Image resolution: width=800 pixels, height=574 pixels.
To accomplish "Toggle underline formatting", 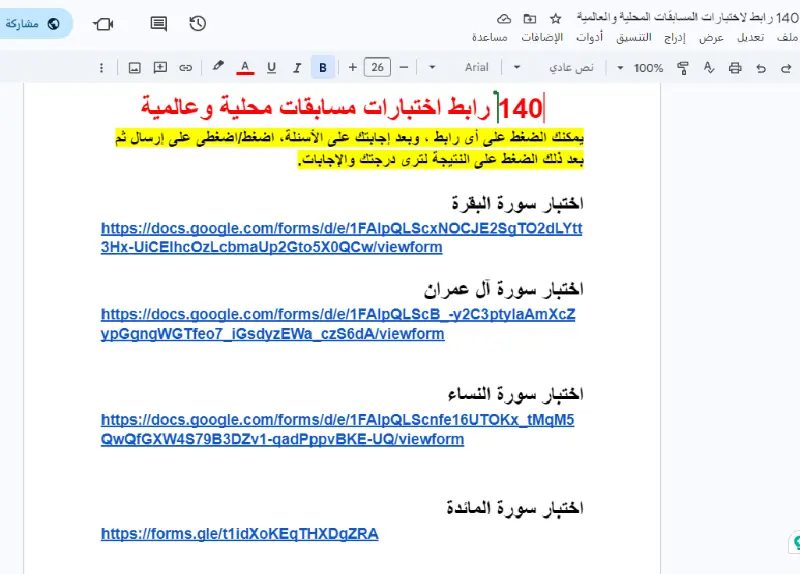I will click(271, 67).
